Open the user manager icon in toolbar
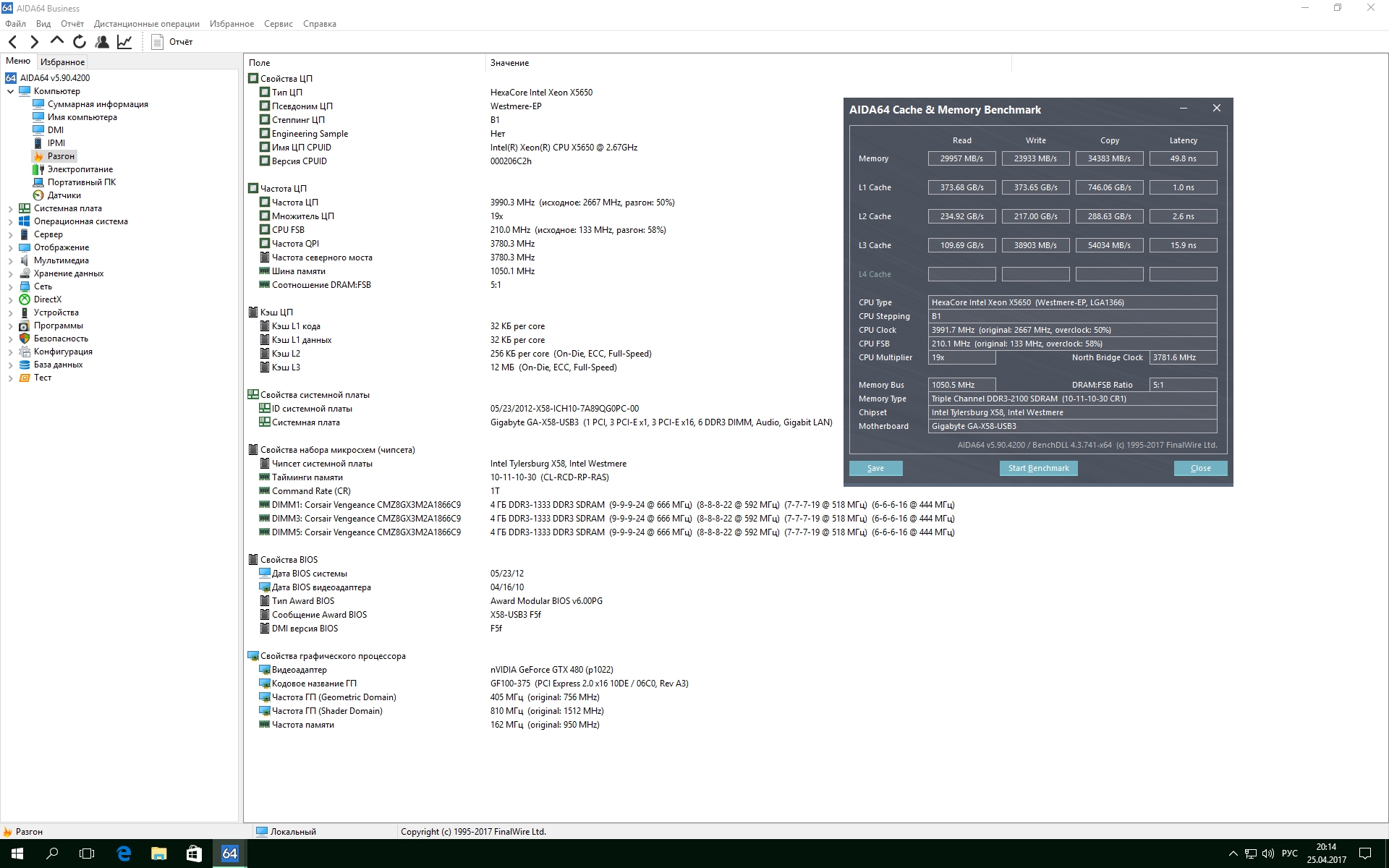Image resolution: width=1389 pixels, height=868 pixels. click(x=102, y=42)
